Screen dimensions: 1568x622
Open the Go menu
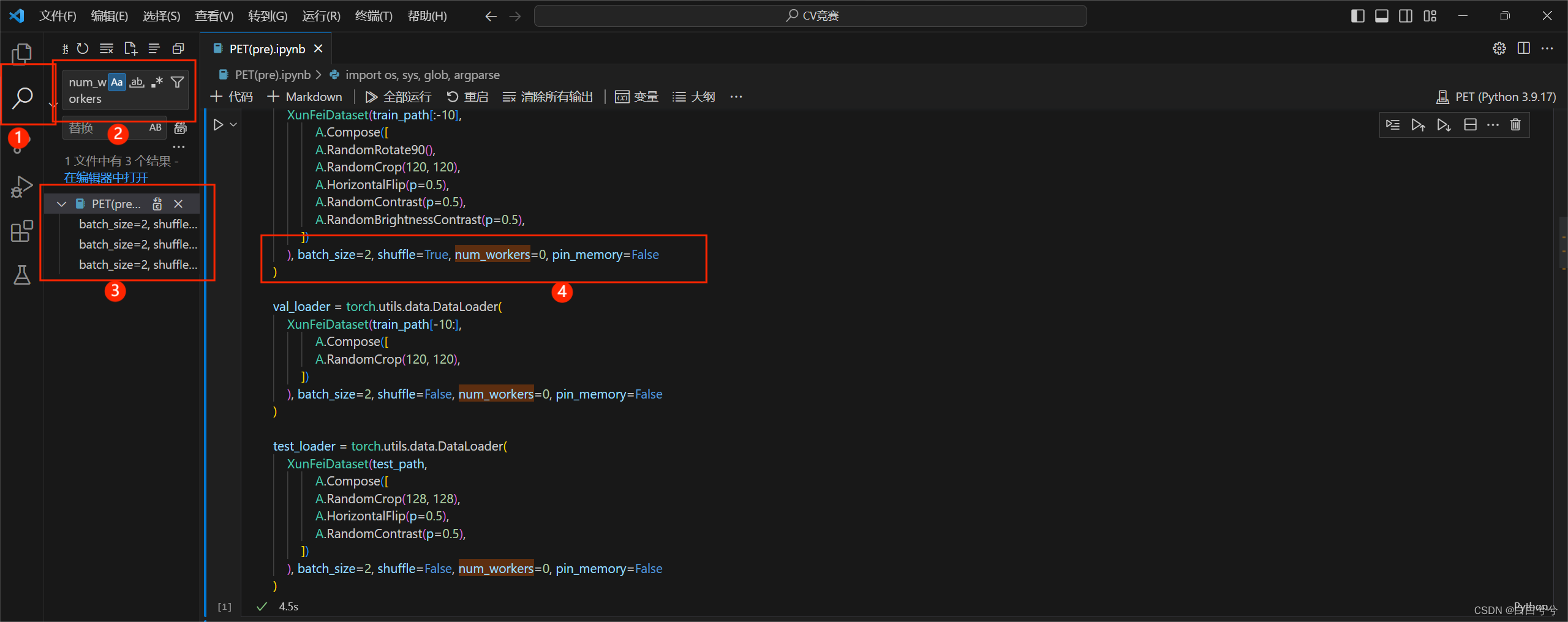[x=268, y=16]
